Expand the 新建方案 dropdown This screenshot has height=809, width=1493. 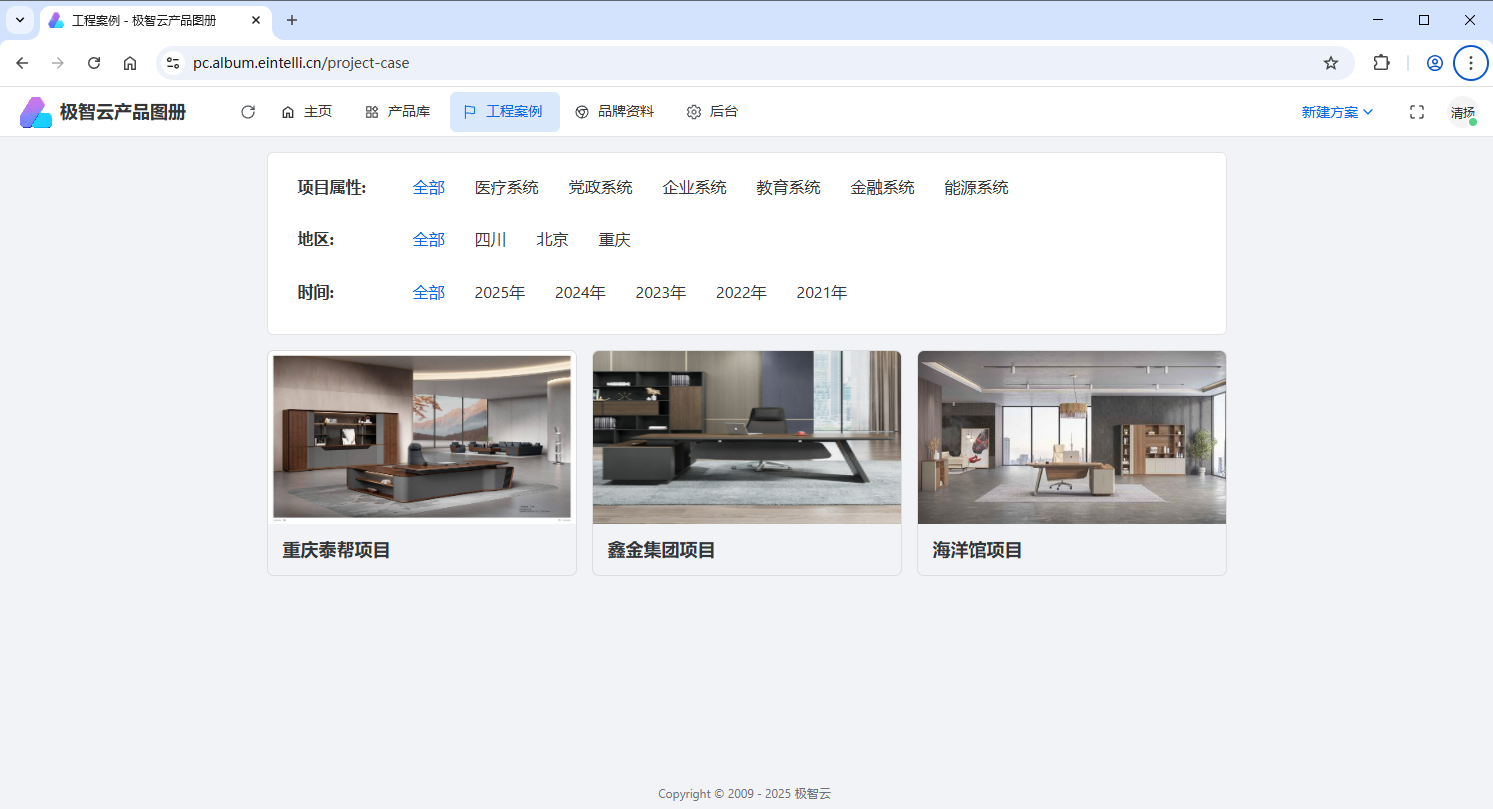pos(1337,112)
